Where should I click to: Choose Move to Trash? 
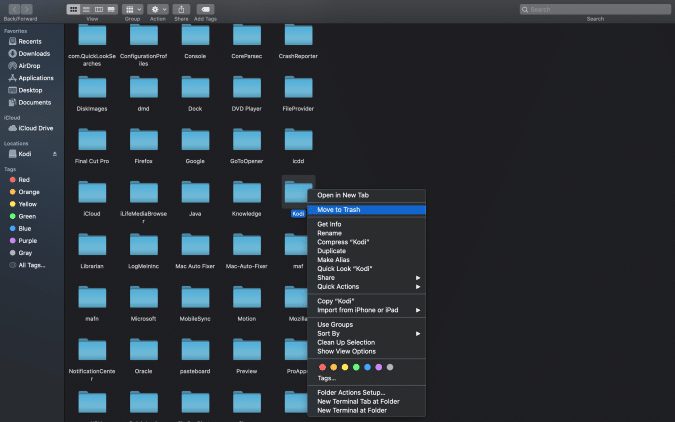pos(366,210)
